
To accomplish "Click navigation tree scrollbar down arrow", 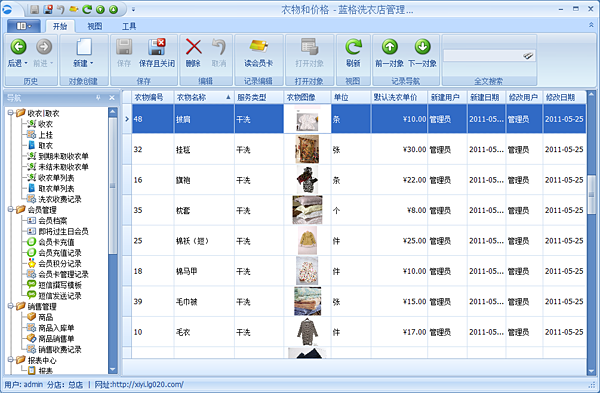I will [112, 370].
